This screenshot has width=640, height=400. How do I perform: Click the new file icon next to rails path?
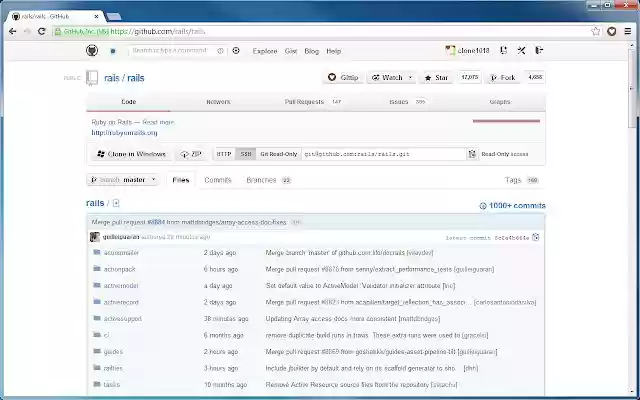click(116, 203)
